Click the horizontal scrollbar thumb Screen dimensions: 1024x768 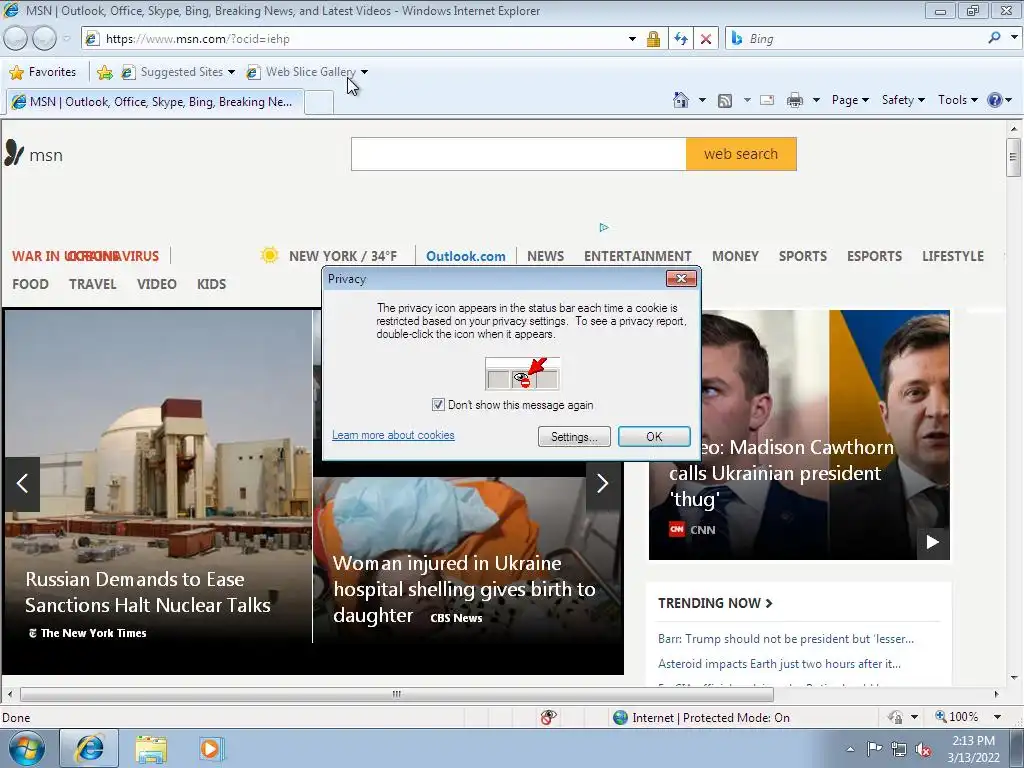(x=396, y=694)
